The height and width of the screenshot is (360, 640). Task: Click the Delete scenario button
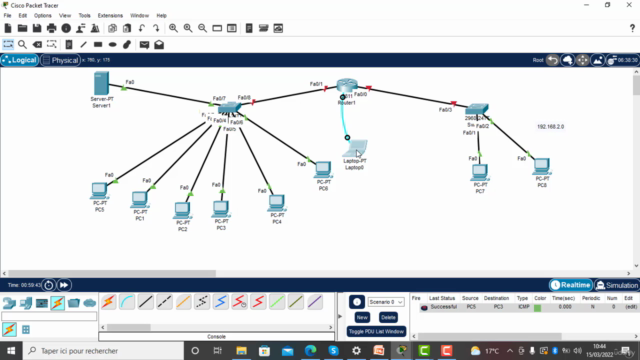click(388, 317)
